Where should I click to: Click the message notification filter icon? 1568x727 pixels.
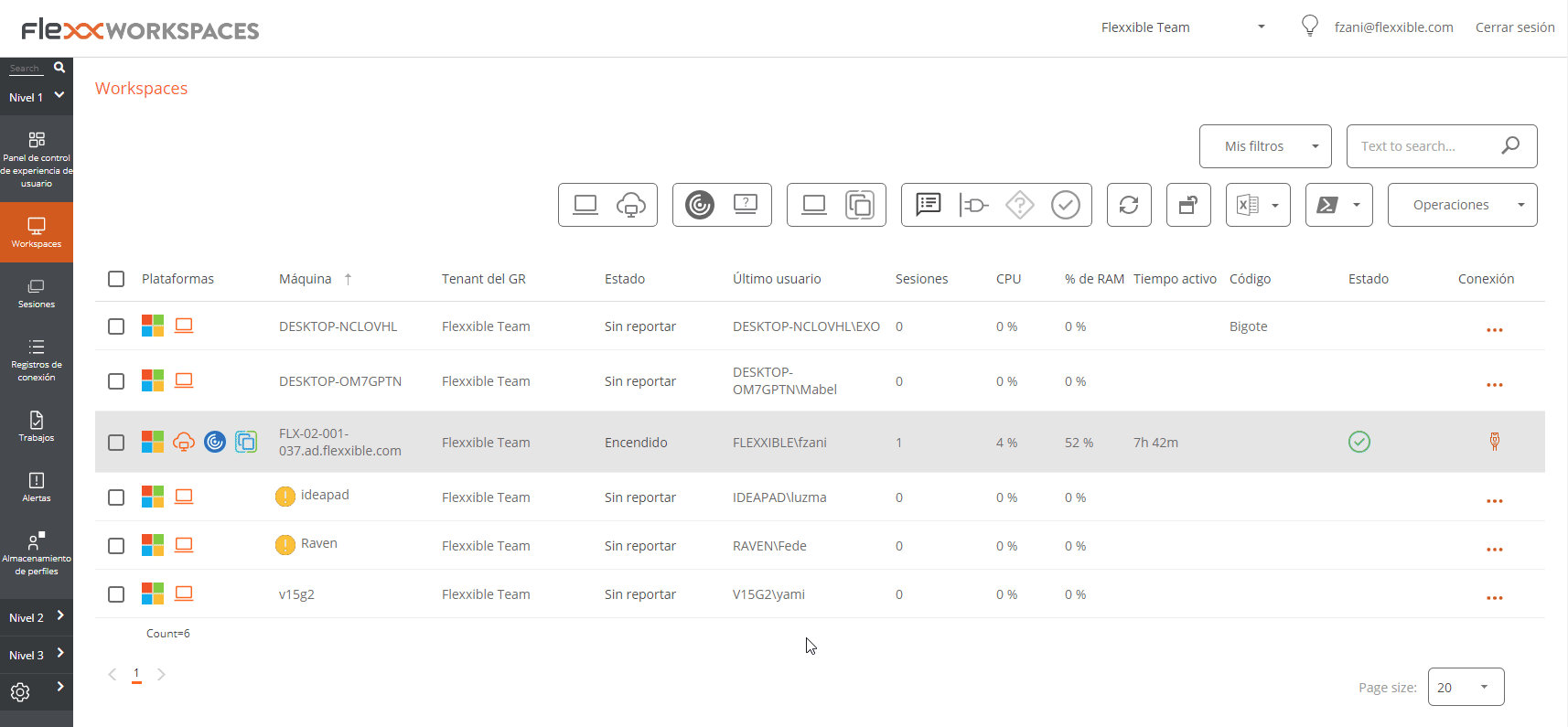pos(929,204)
